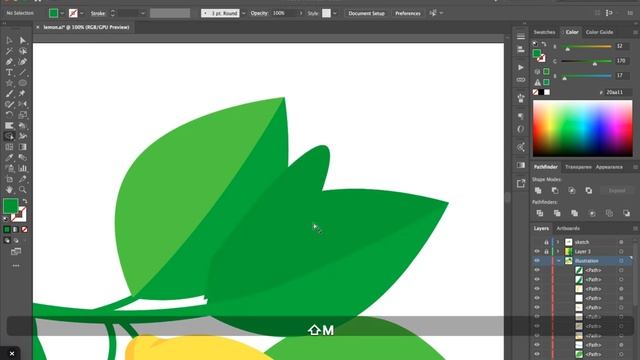This screenshot has height=360, width=640.
Task: Set paint to None in toolbar
Action: click(24, 229)
